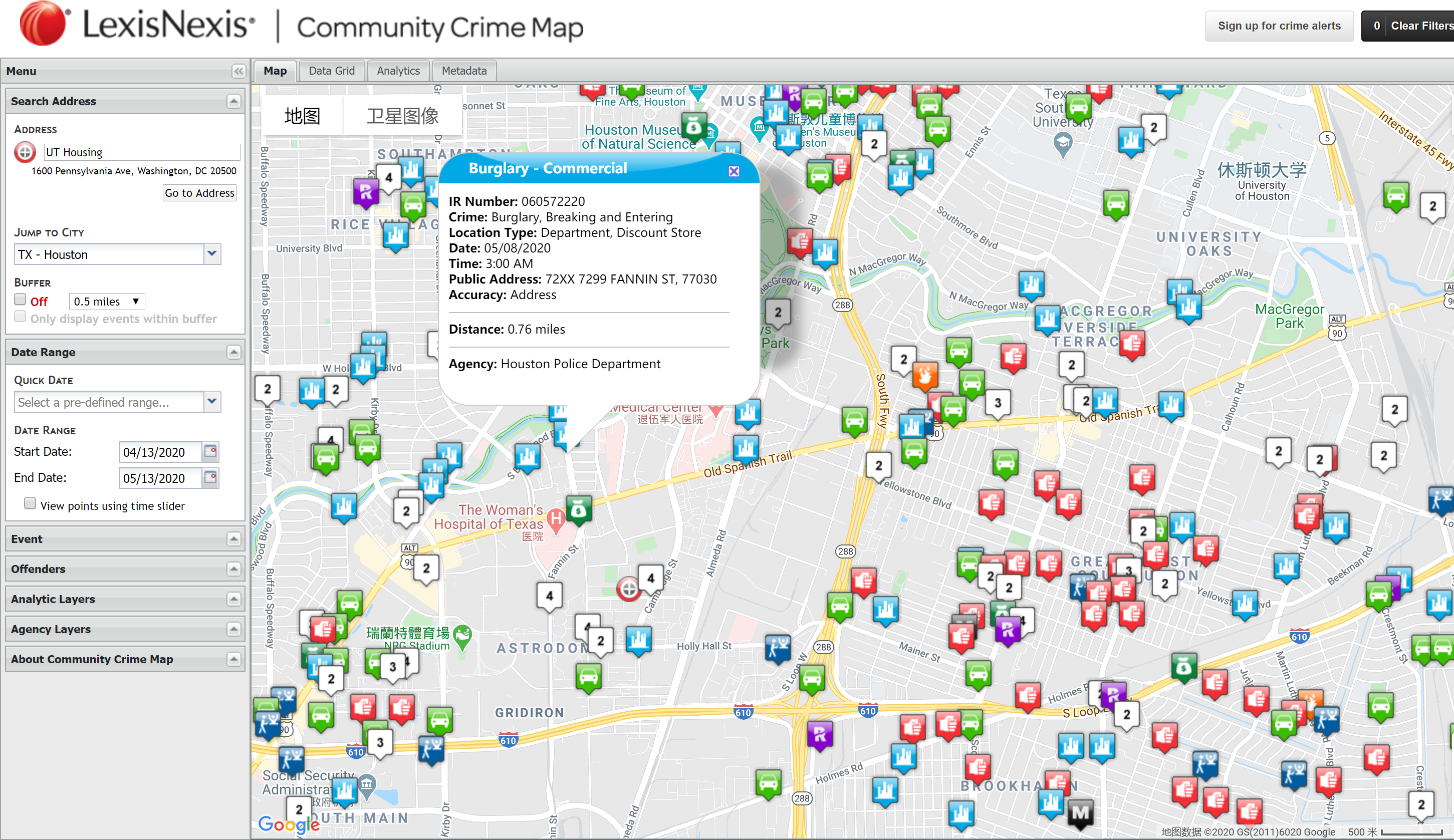Open the End Date calendar picker
The height and width of the screenshot is (840, 1454).
tap(210, 478)
